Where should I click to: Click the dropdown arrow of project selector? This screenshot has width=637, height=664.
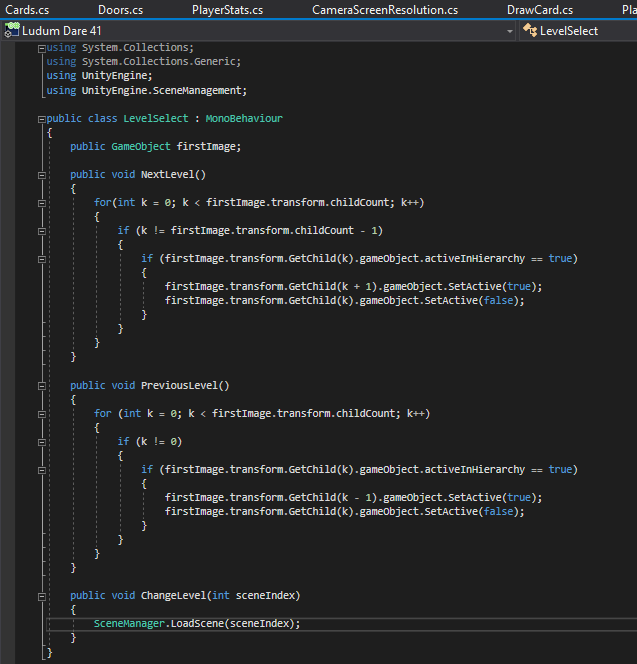[510, 31]
